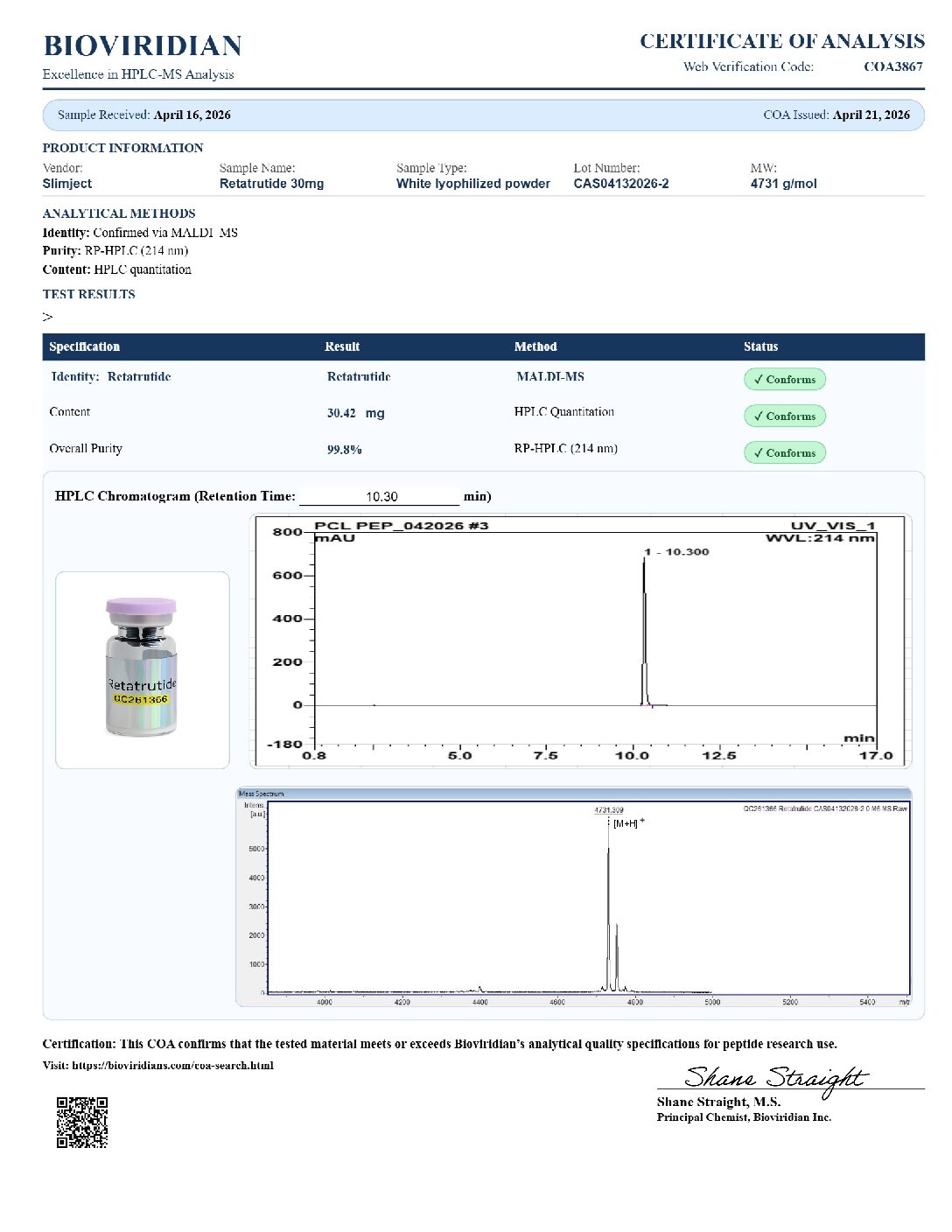
Task: Select the content result 30.42 mg
Action: point(356,413)
